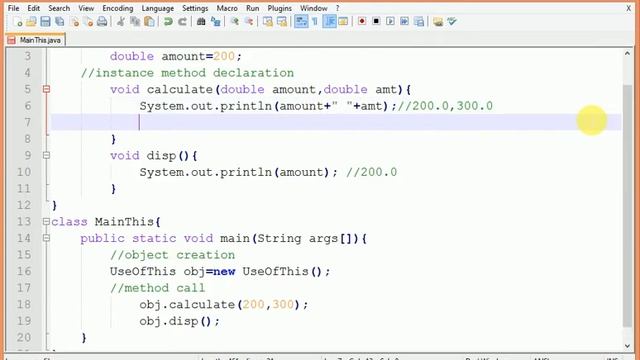Screen dimensions: 640x360
Task: Undo the last edit with green arrow
Action: (168, 22)
